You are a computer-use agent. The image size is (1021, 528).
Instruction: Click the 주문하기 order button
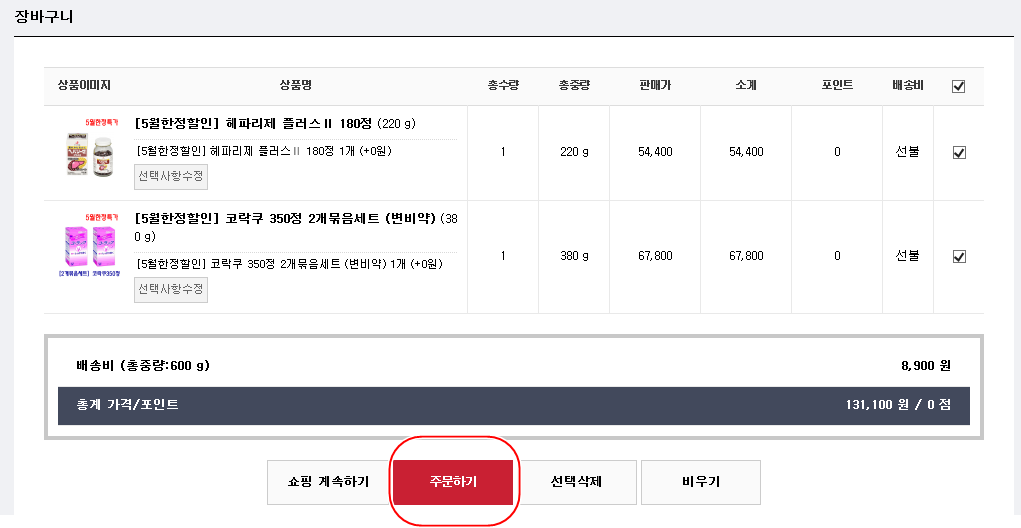coord(453,482)
